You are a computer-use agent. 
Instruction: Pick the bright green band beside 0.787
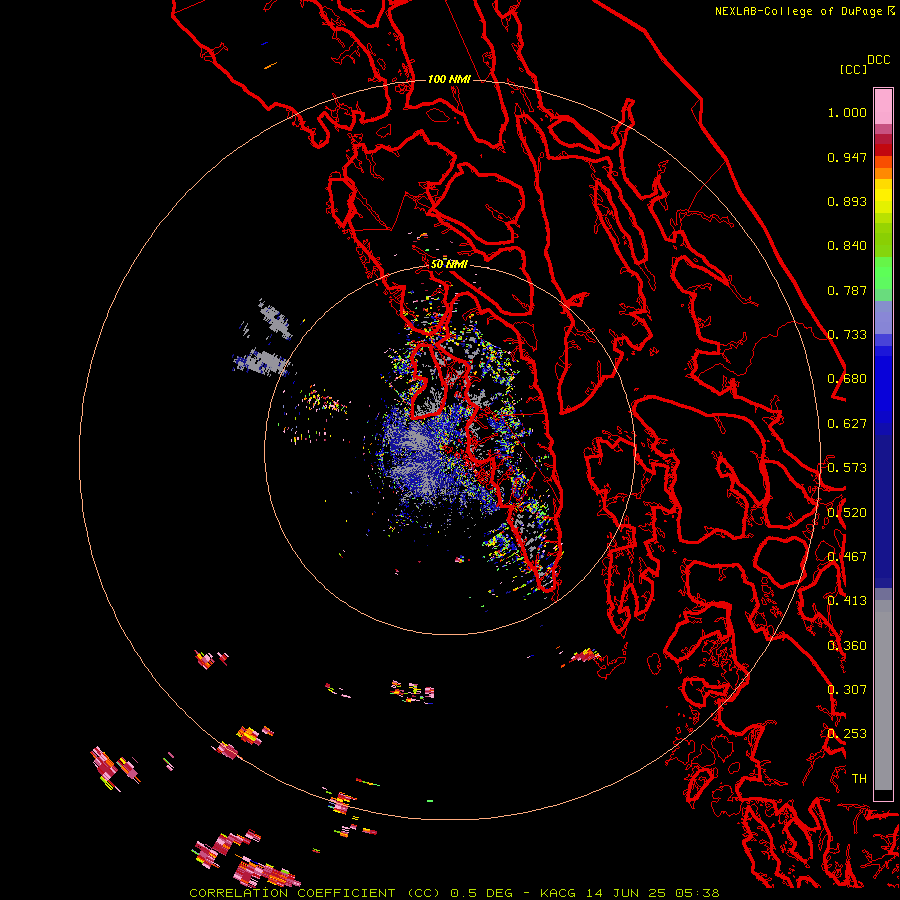883,277
